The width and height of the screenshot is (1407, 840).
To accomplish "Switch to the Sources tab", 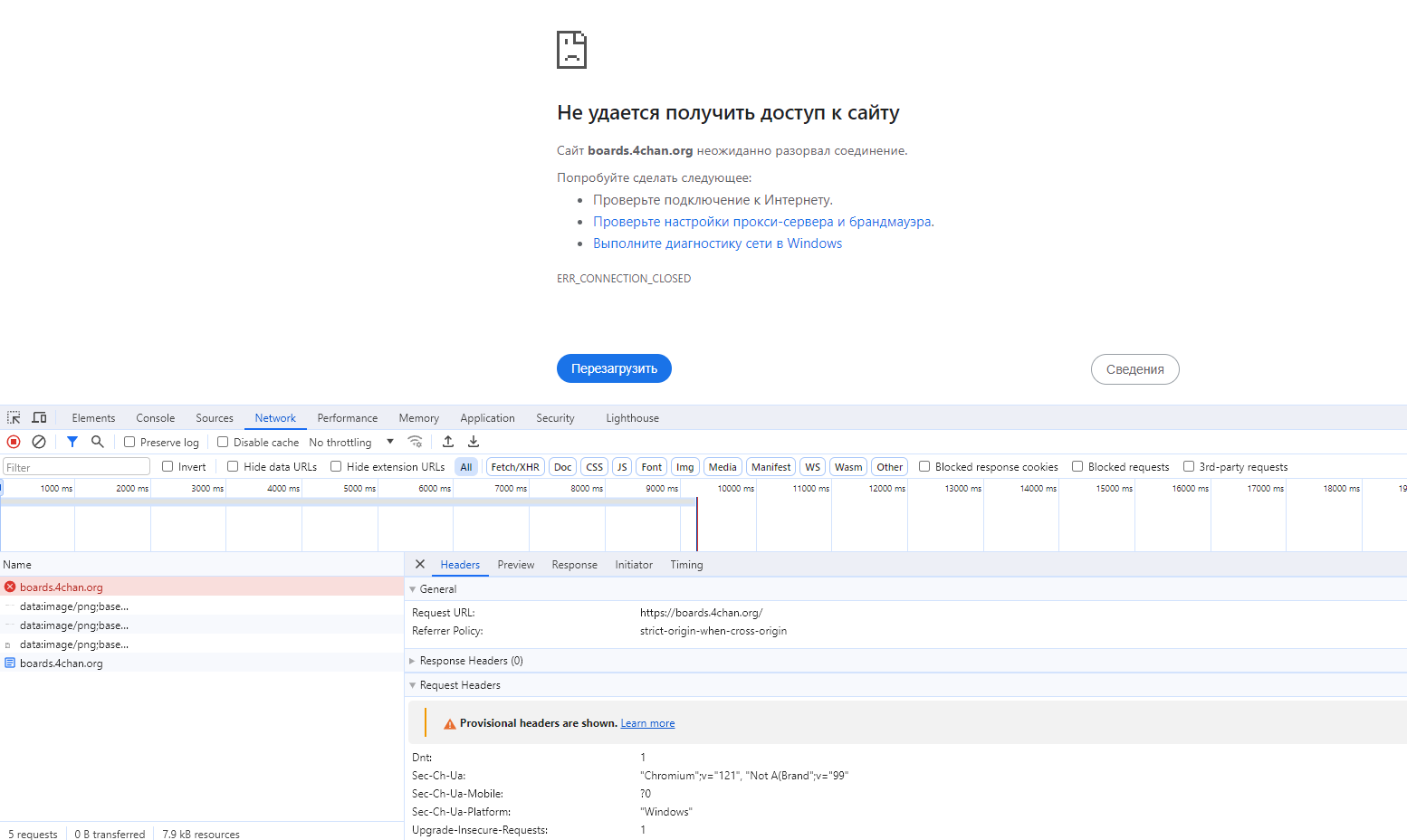I will point(215,417).
